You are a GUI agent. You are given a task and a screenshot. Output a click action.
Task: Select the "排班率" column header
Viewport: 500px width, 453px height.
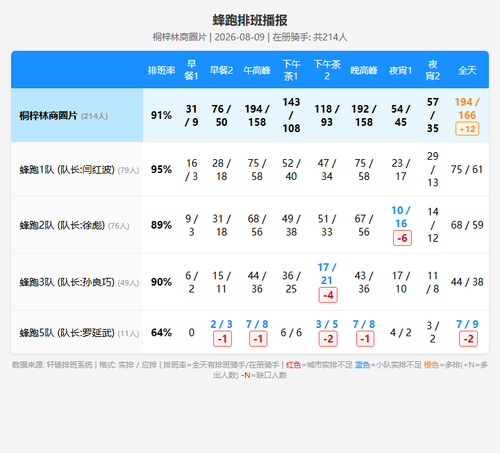[161, 70]
